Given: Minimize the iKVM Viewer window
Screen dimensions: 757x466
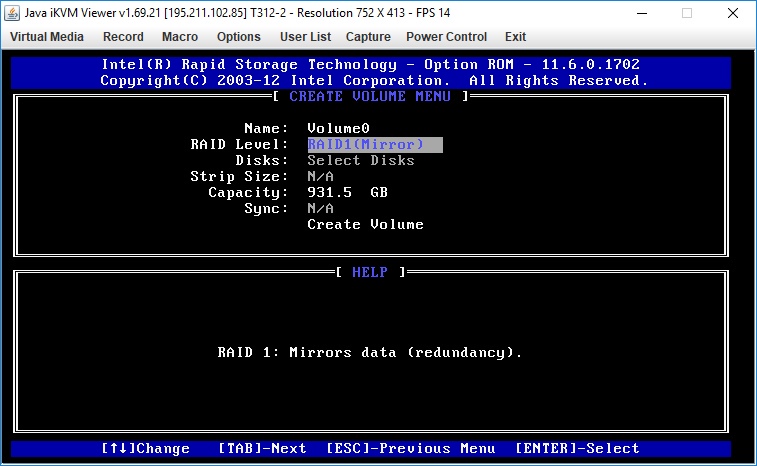Looking at the screenshot, I should (642, 13).
